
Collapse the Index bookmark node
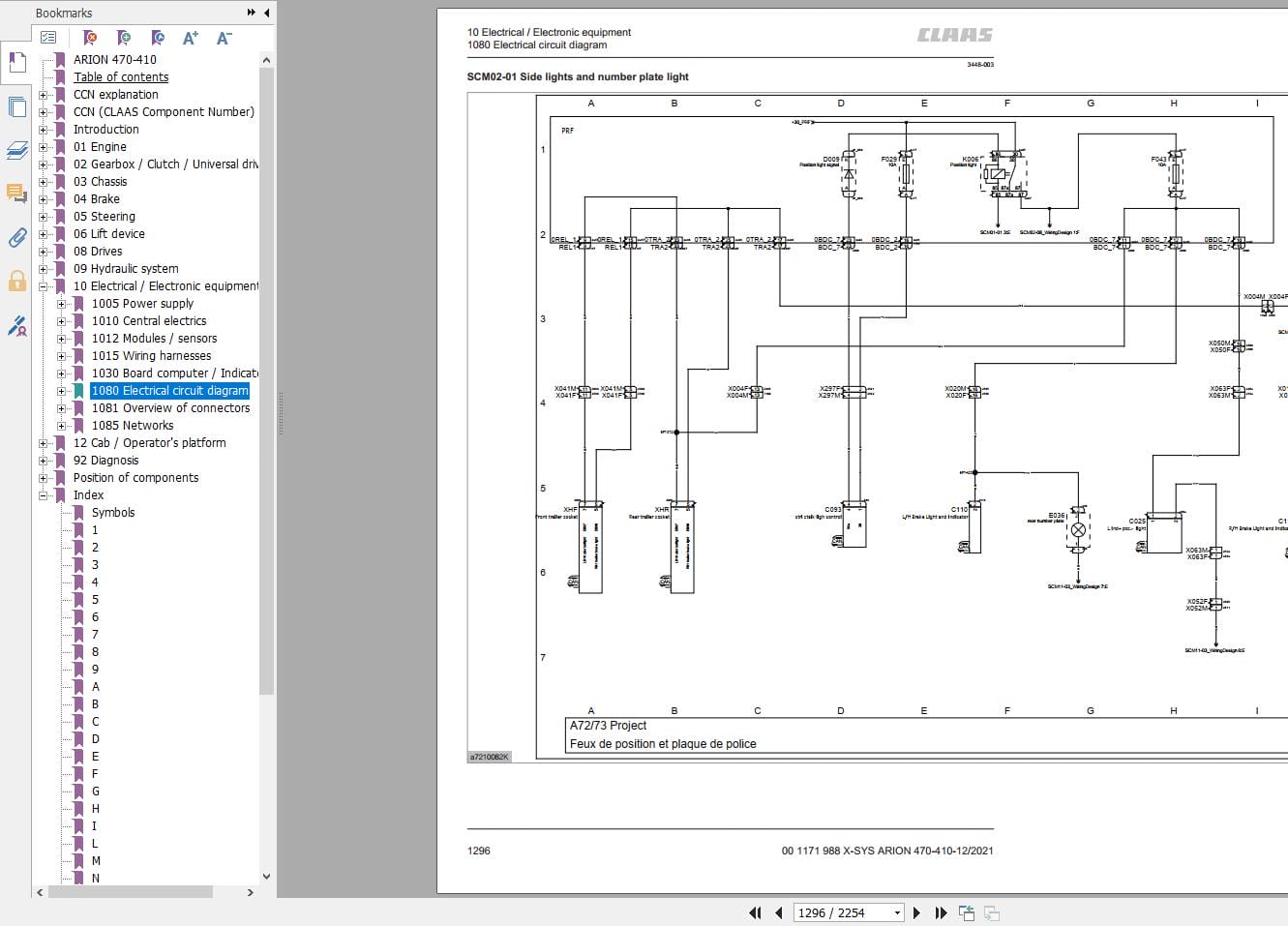(x=43, y=495)
